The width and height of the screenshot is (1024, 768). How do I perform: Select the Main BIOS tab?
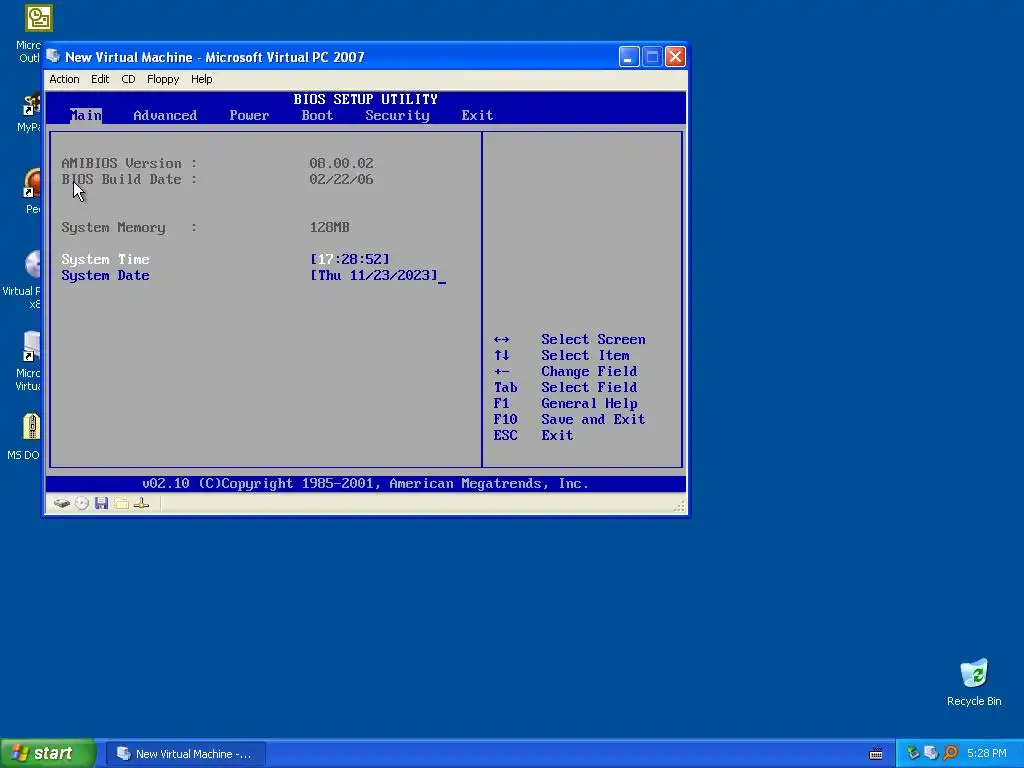coord(86,116)
